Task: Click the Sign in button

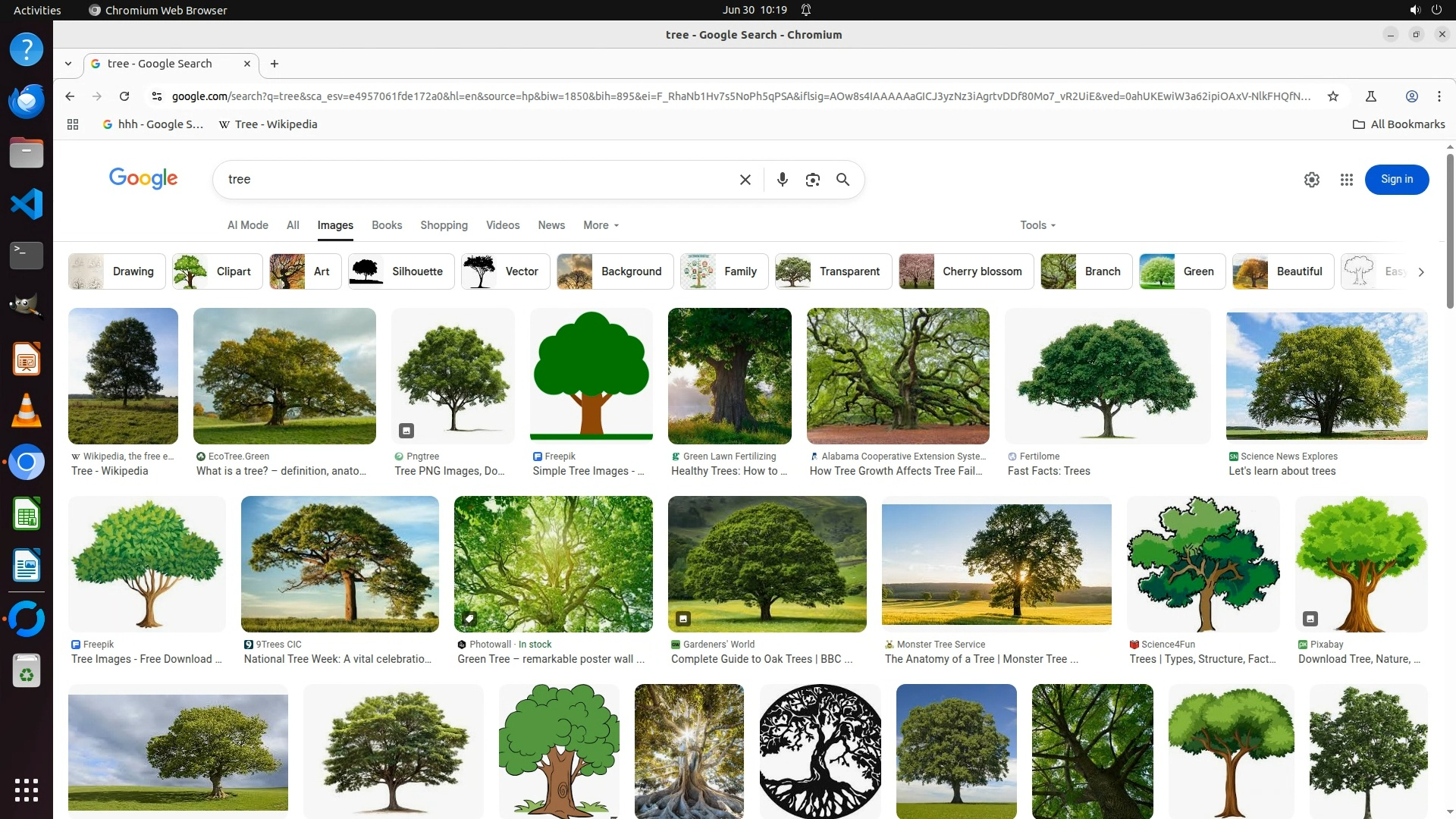Action: coord(1396,180)
